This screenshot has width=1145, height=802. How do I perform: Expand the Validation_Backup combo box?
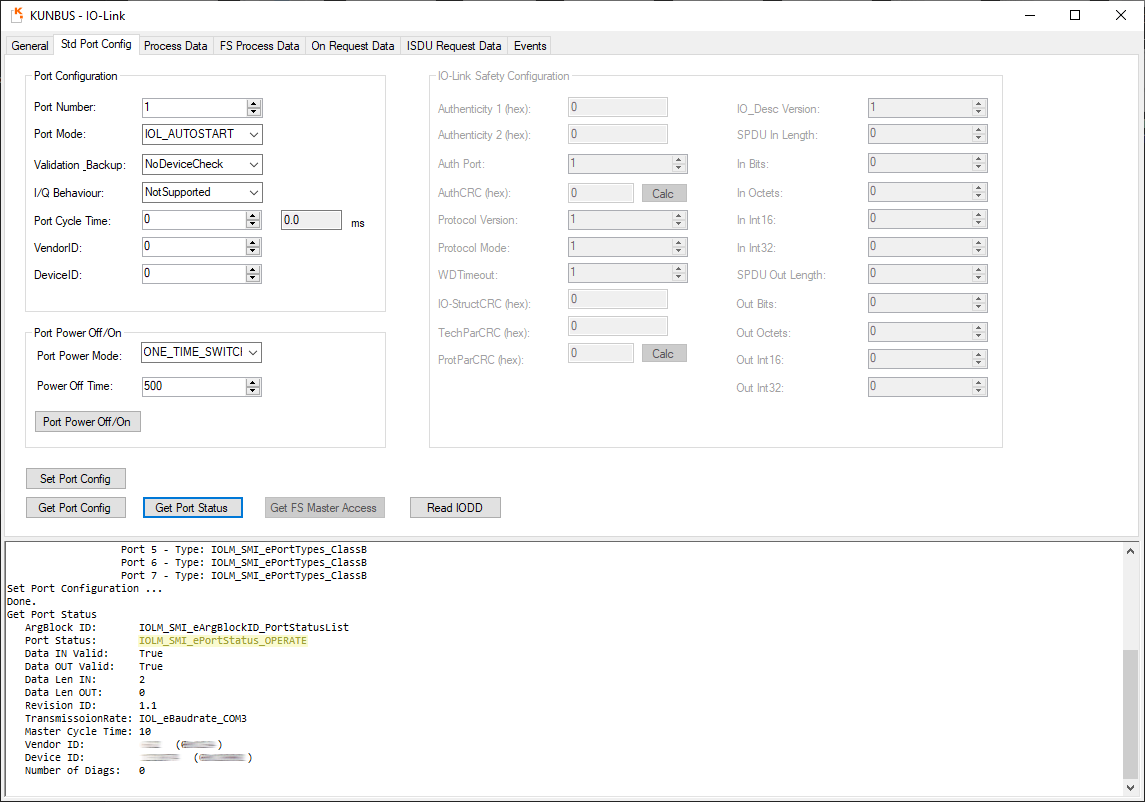(253, 164)
